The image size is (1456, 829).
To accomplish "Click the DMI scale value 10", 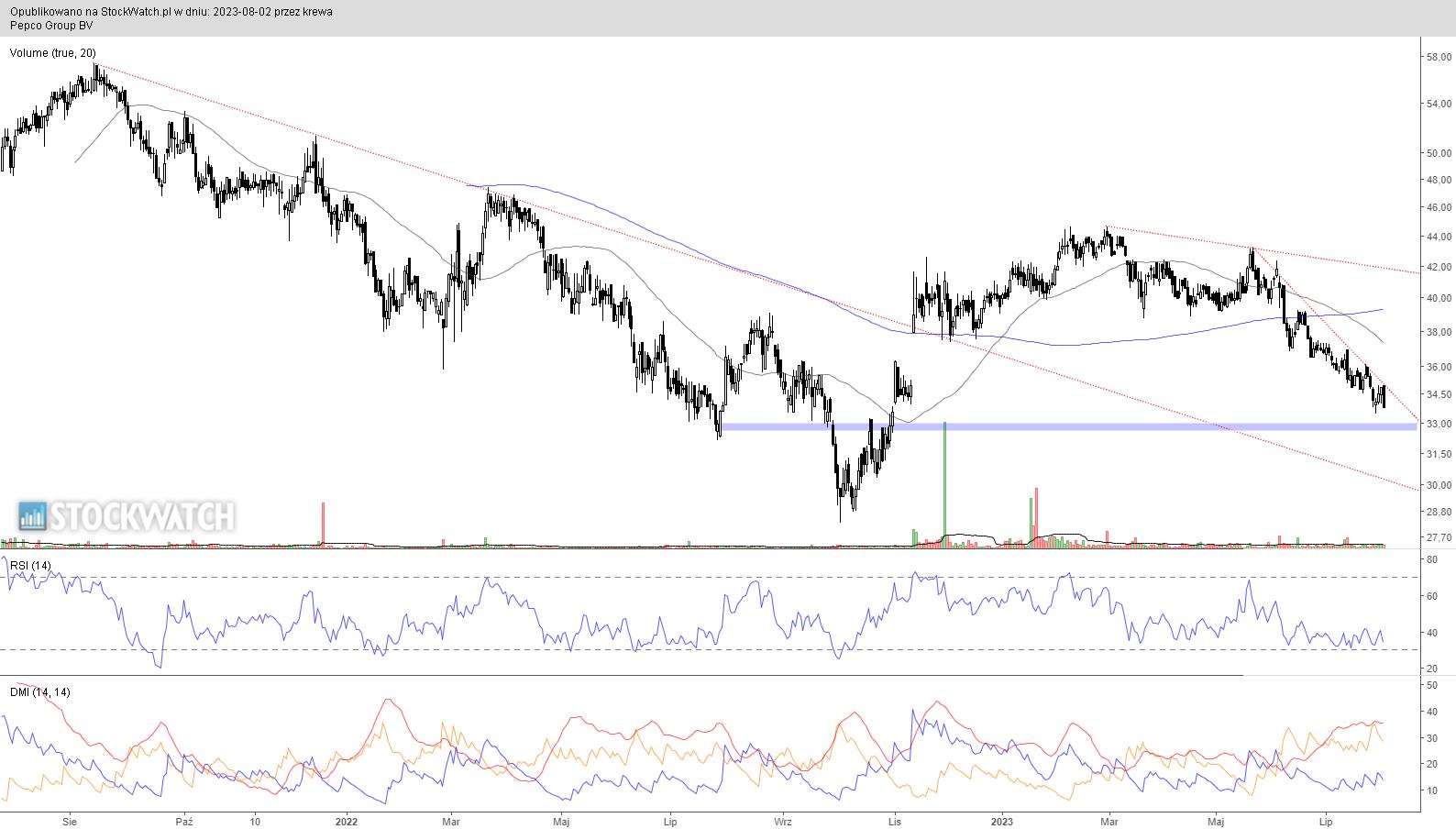I will pyautogui.click(x=1432, y=790).
